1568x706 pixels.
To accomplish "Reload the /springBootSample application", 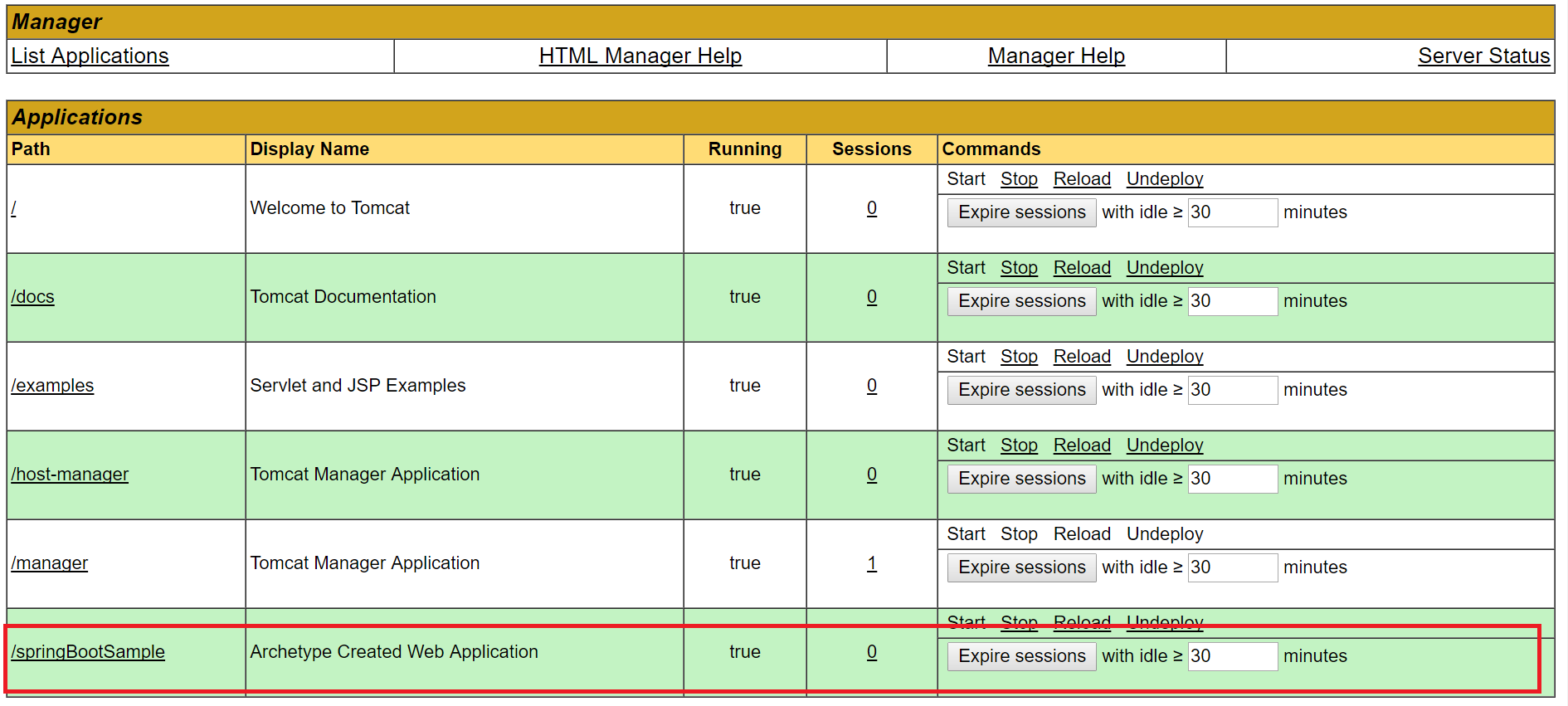I will point(1082,622).
